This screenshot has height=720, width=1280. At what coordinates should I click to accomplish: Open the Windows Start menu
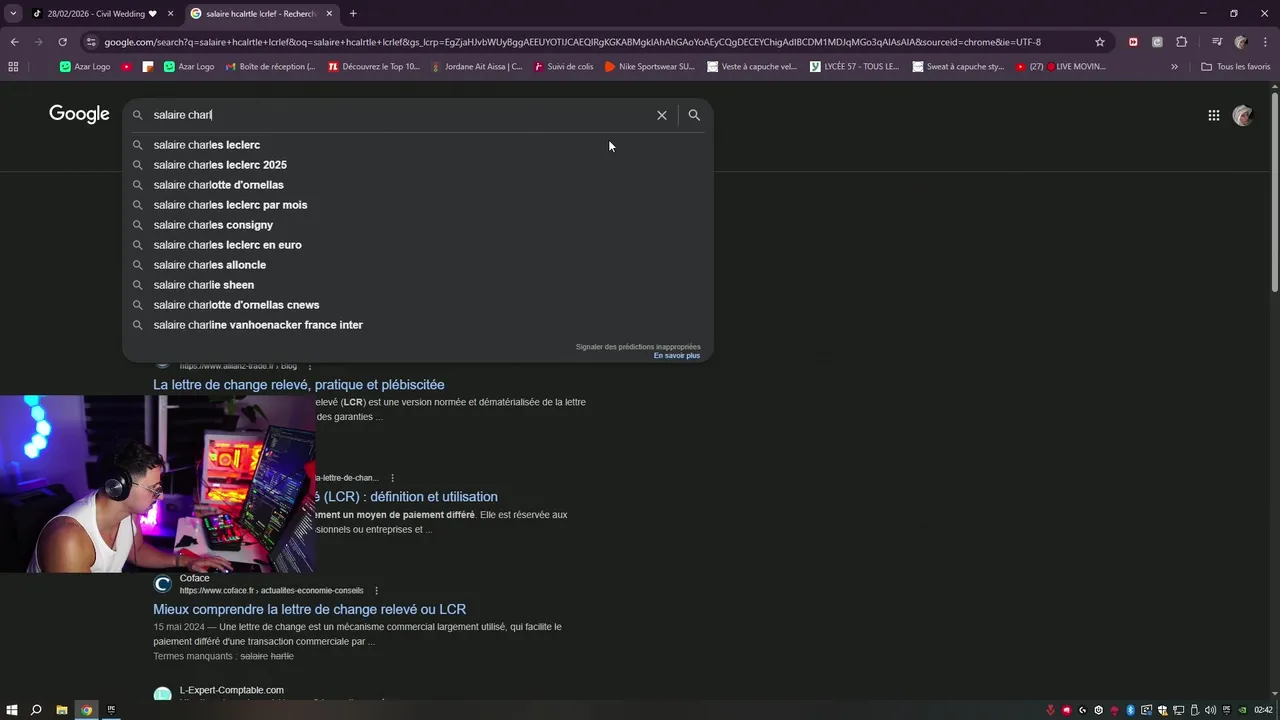[x=12, y=710]
